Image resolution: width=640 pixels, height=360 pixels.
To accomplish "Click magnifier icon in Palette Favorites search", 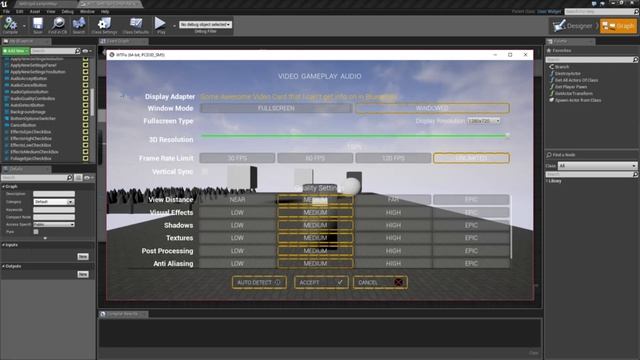I will click(x=635, y=60).
